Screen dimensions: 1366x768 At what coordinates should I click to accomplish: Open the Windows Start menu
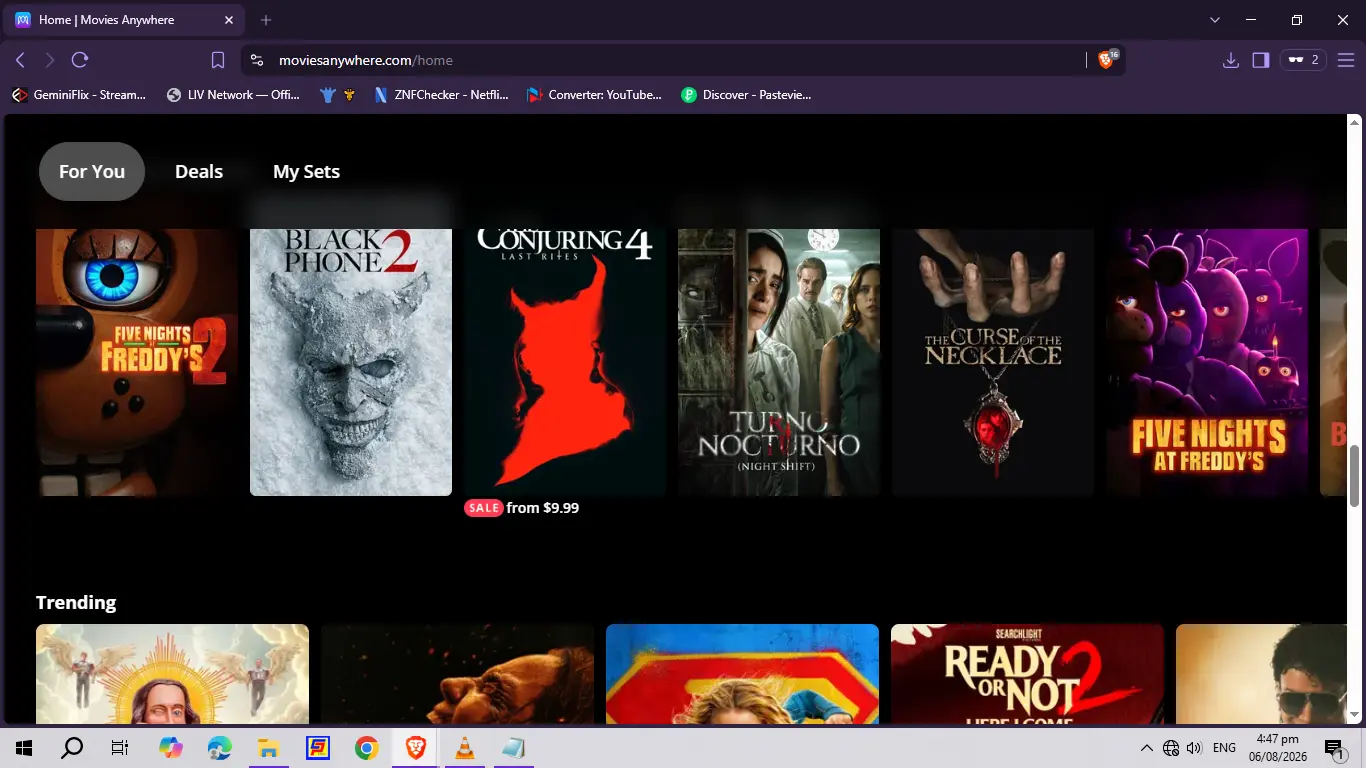click(x=24, y=748)
